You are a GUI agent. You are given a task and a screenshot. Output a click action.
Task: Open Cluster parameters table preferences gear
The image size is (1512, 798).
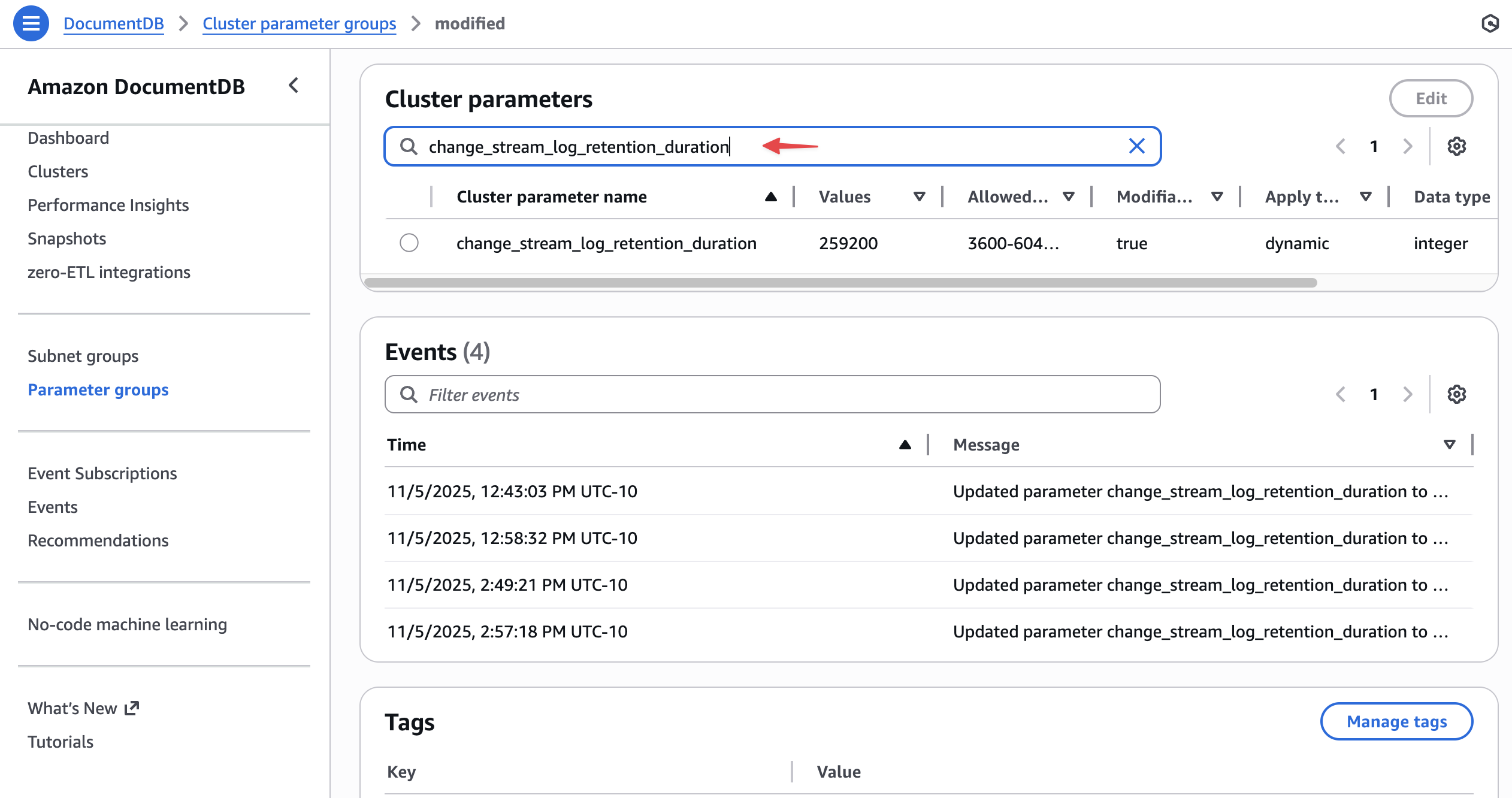[1458, 146]
